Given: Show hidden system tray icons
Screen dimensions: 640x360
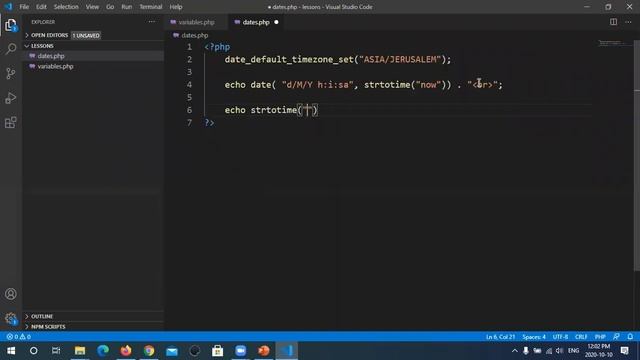Looking at the screenshot, I should coord(515,351).
